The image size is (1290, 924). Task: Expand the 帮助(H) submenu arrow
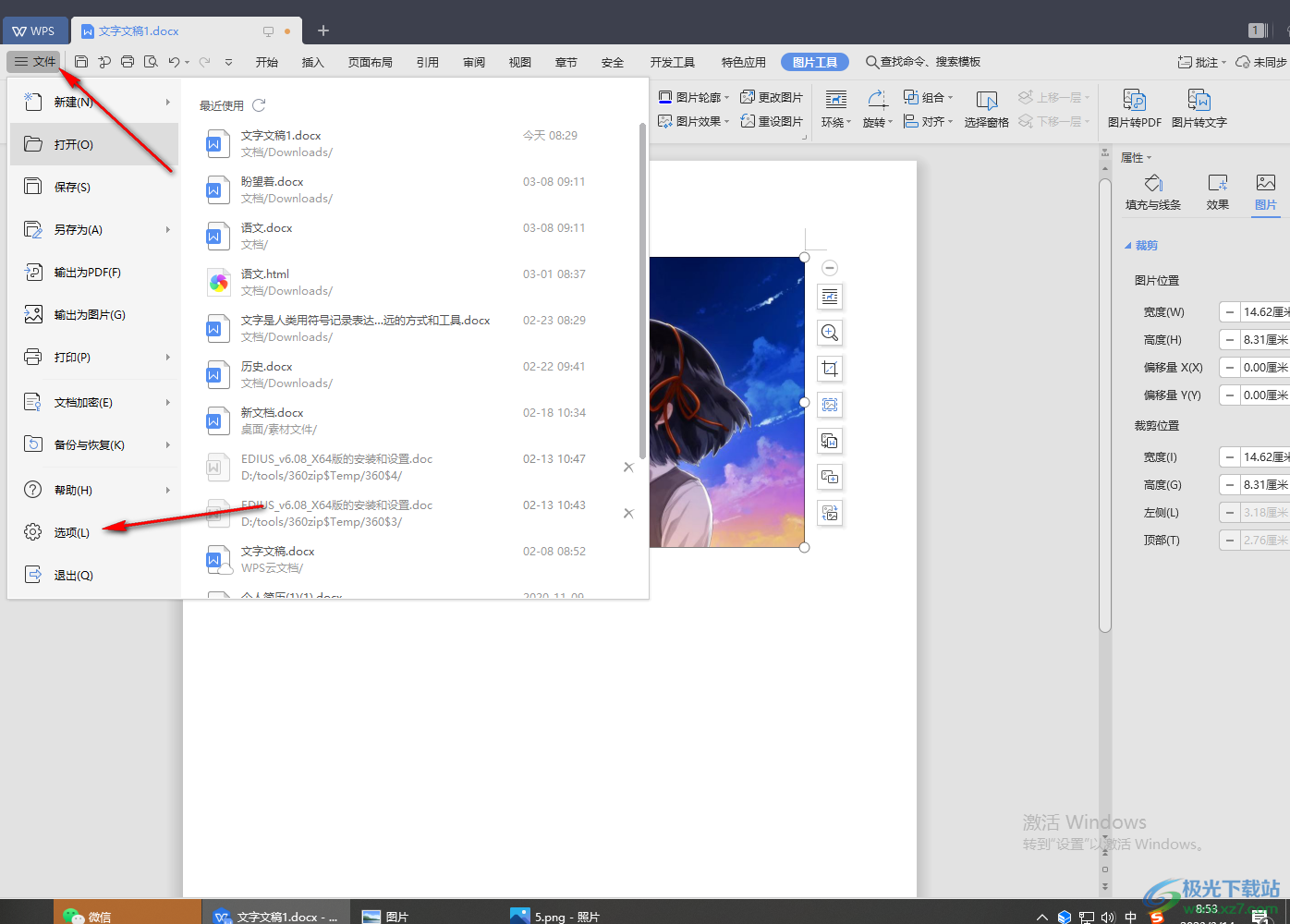click(x=168, y=490)
